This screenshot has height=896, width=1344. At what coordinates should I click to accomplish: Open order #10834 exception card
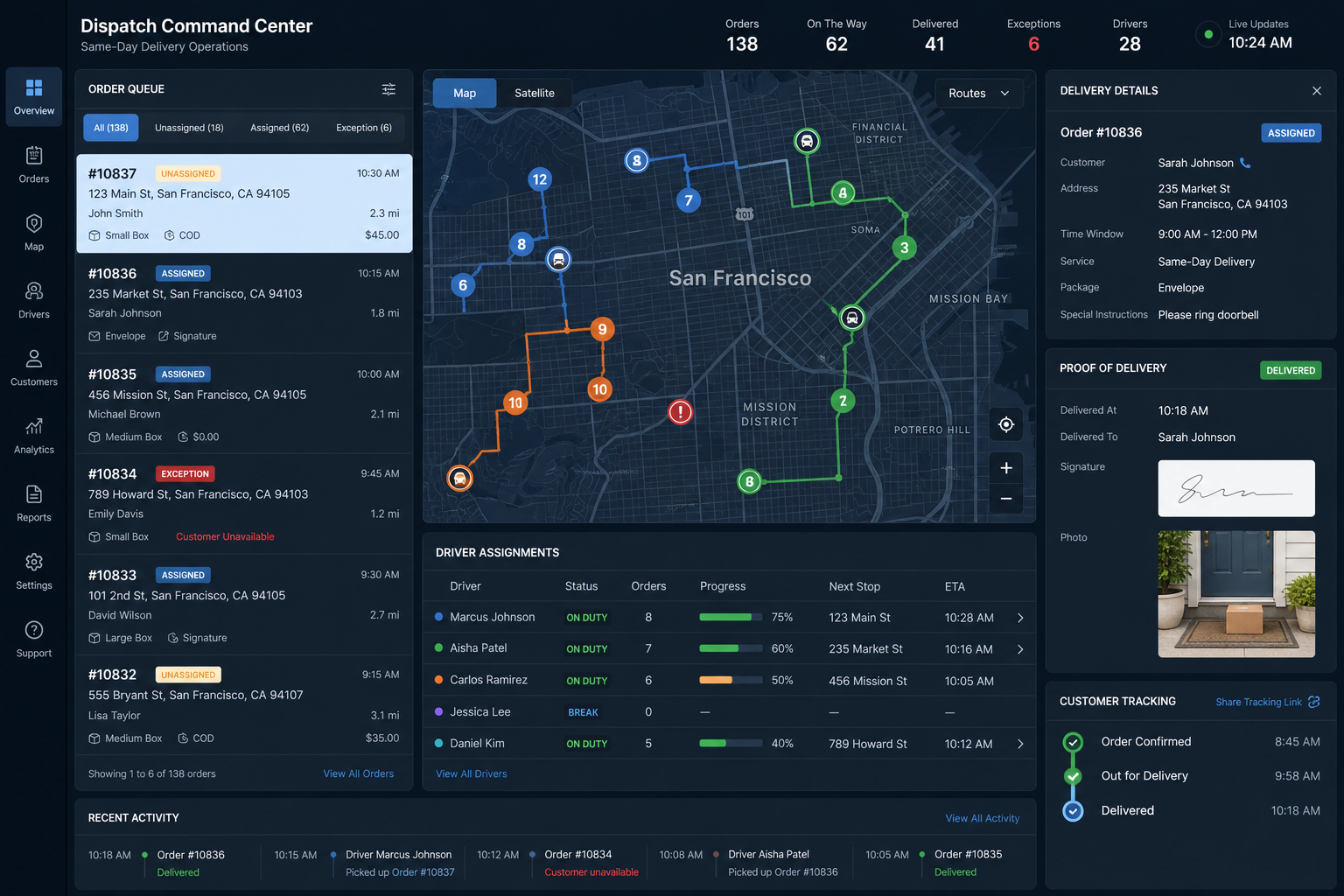tap(244, 504)
